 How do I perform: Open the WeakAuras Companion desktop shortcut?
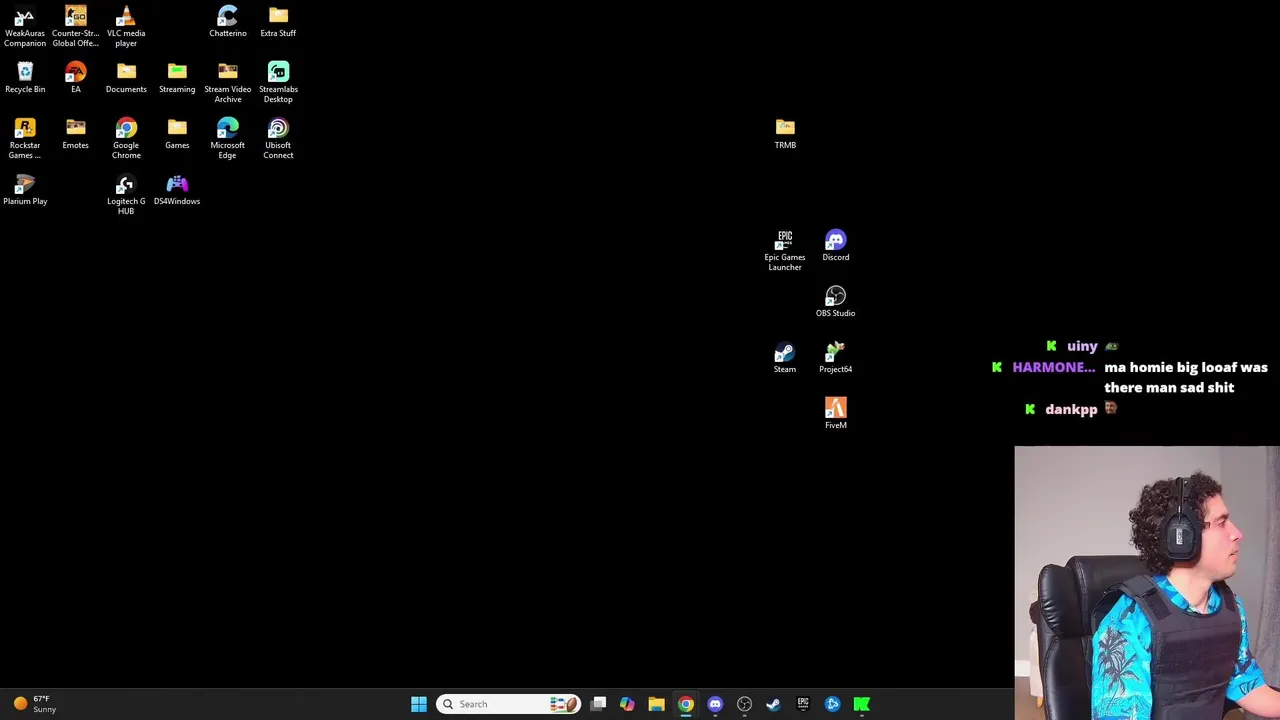click(25, 27)
